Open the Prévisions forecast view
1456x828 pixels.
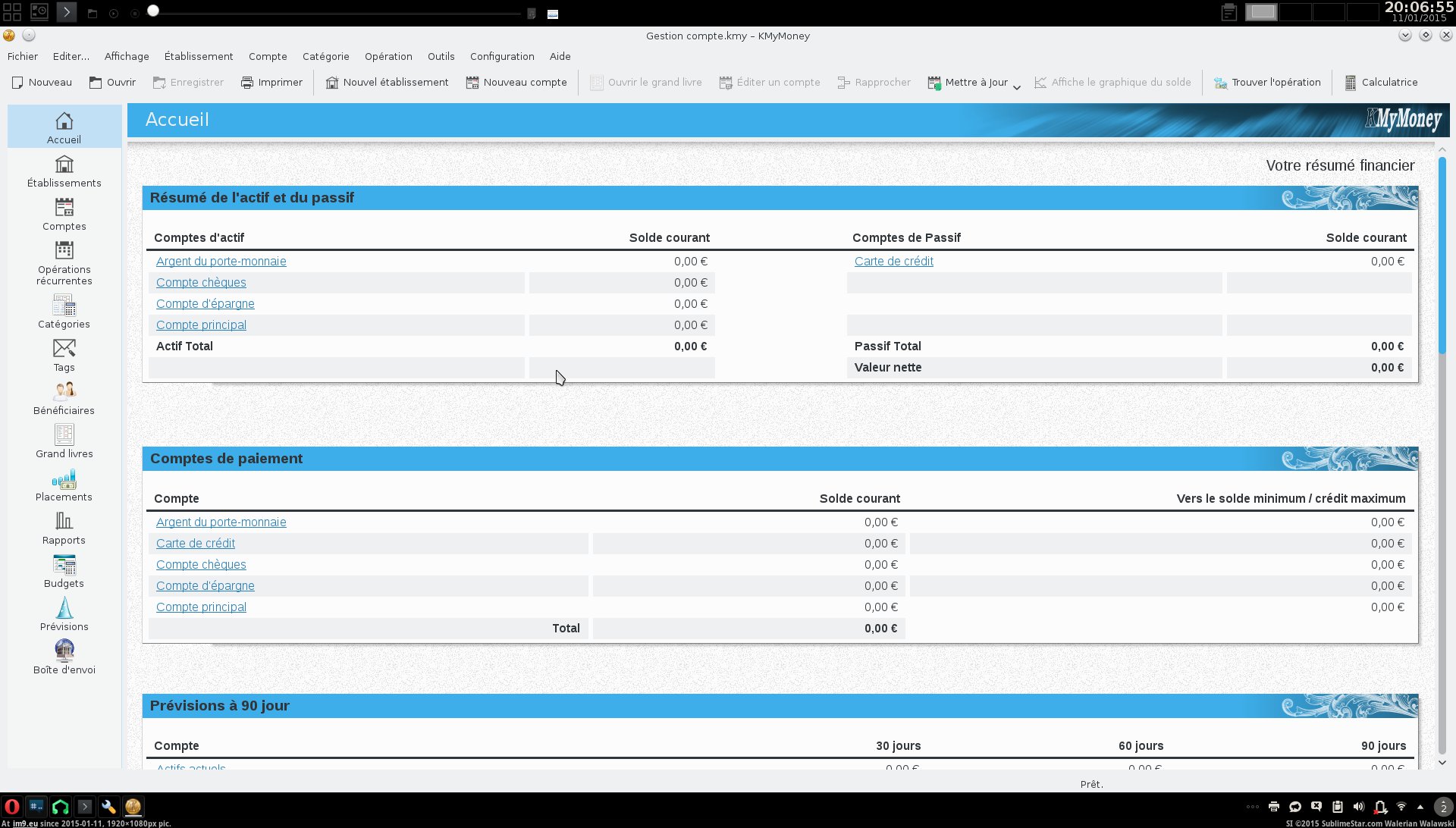pos(64,614)
